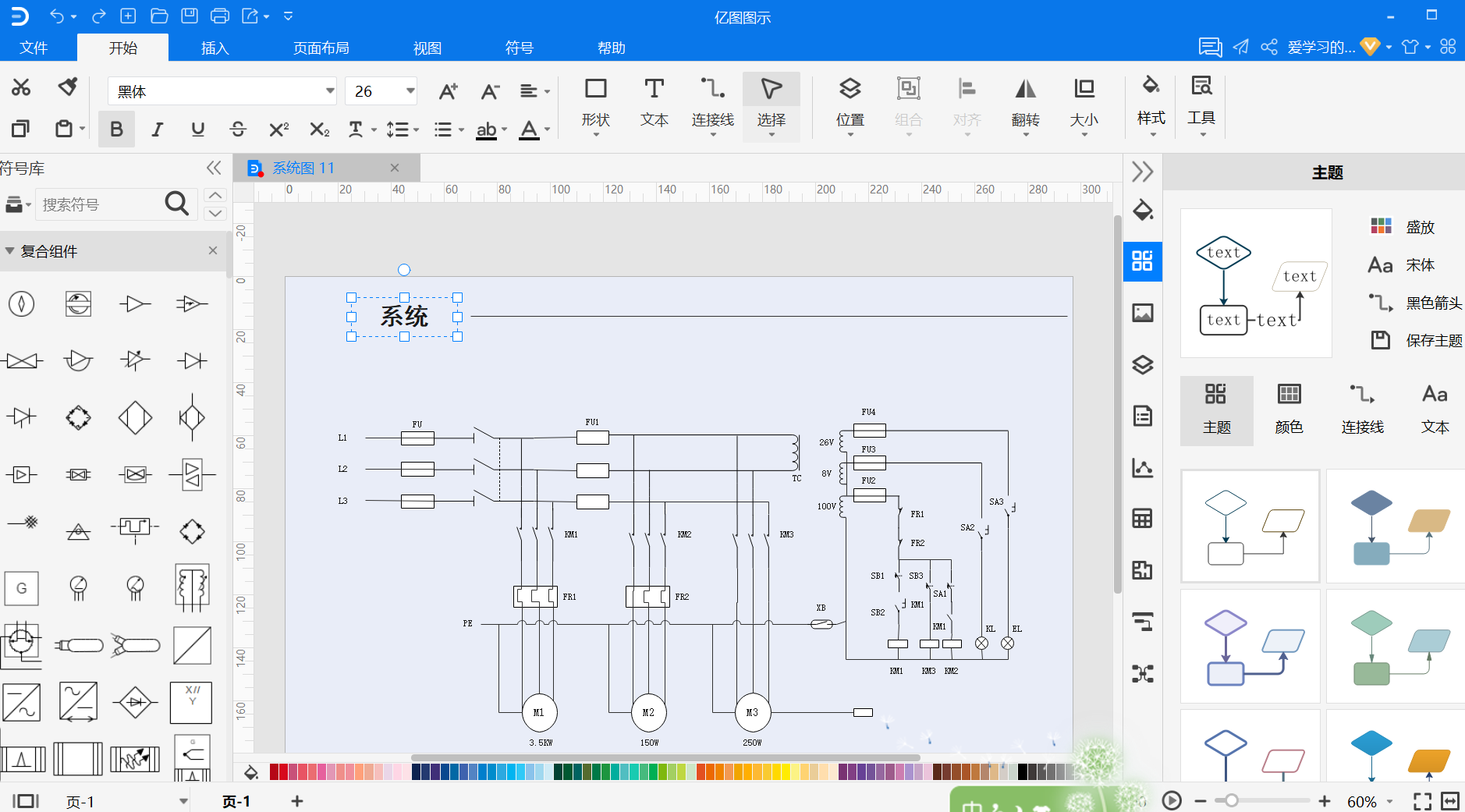1465x812 pixels.
Task: Open the fill bucket sidebar panel
Action: (x=1143, y=210)
